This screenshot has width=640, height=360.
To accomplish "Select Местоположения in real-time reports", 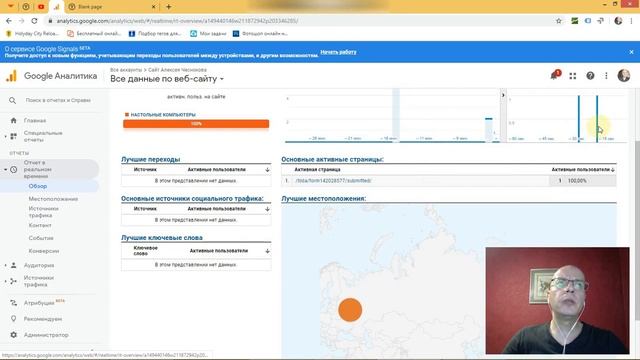I will click(53, 199).
